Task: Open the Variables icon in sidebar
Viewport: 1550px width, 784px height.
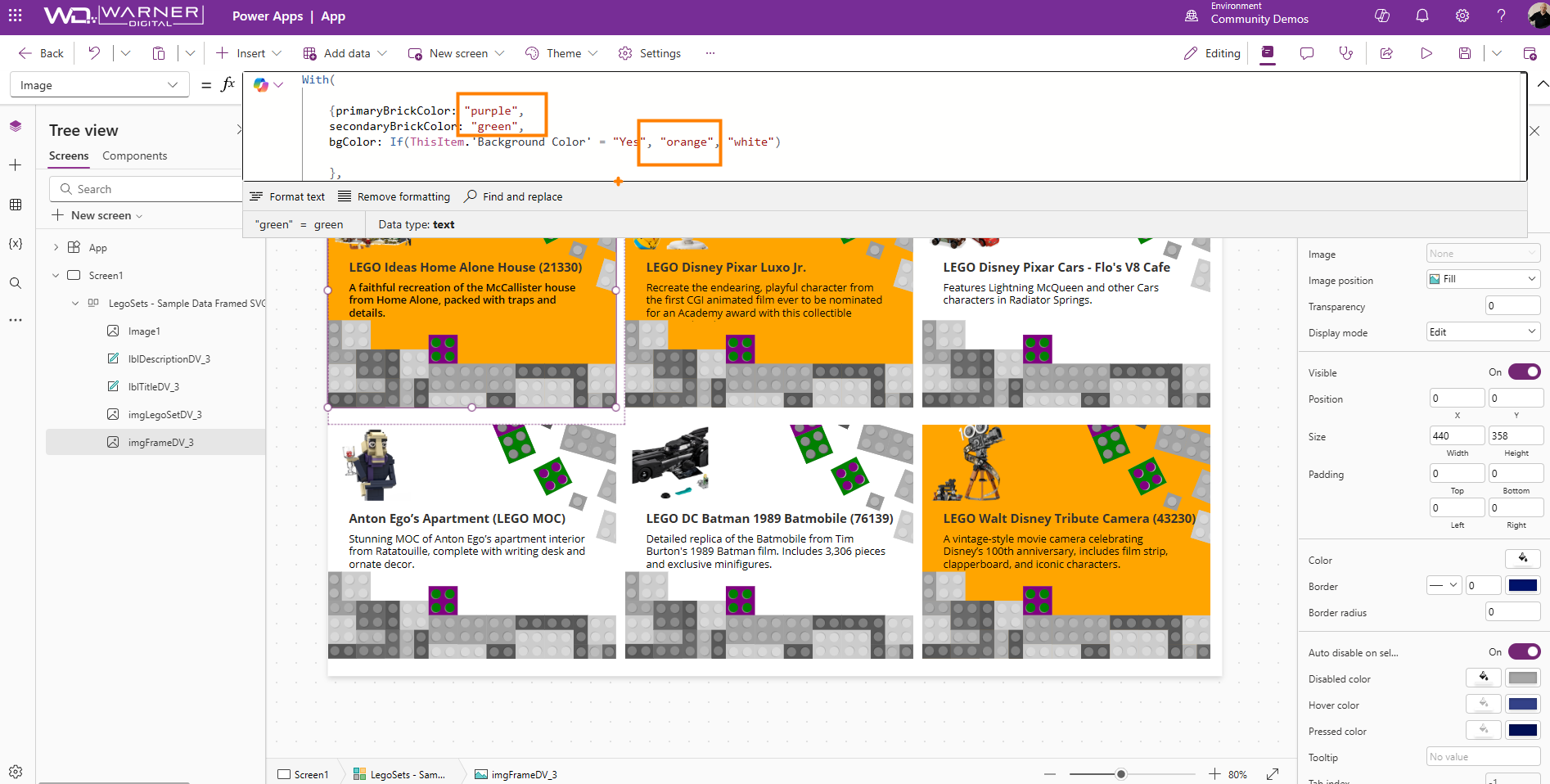Action: pos(16,244)
